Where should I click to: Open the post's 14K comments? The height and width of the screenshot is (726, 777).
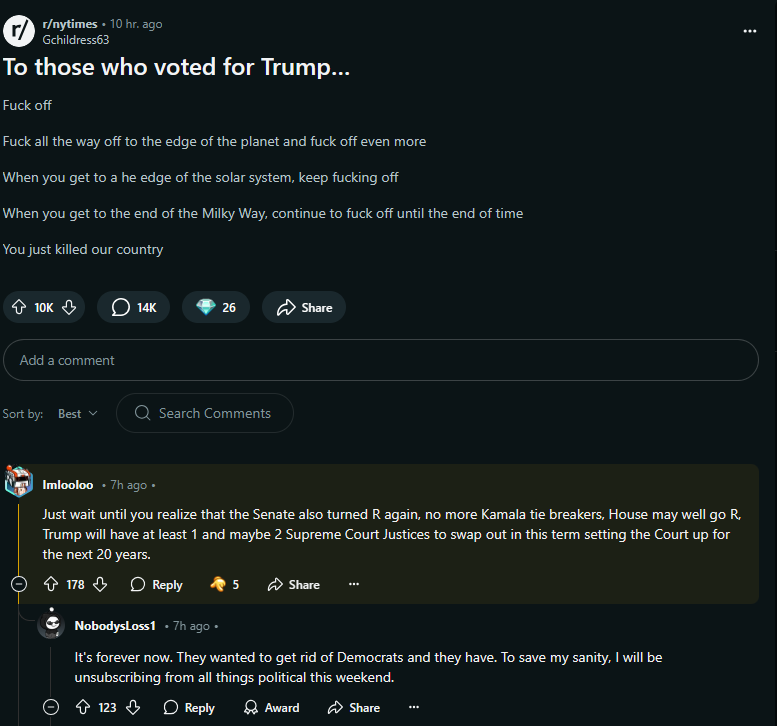tap(133, 307)
